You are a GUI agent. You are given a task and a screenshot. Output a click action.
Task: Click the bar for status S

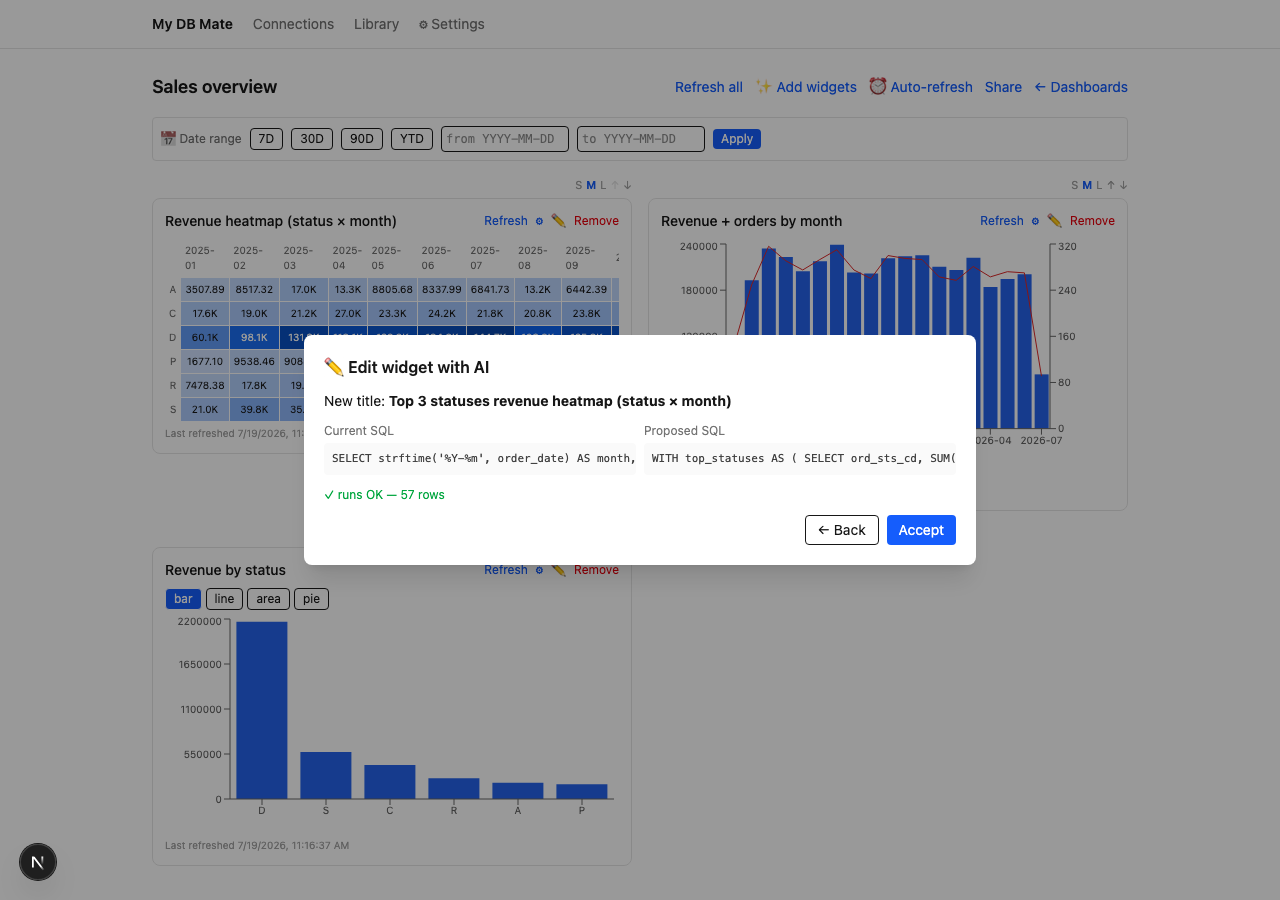click(x=326, y=775)
